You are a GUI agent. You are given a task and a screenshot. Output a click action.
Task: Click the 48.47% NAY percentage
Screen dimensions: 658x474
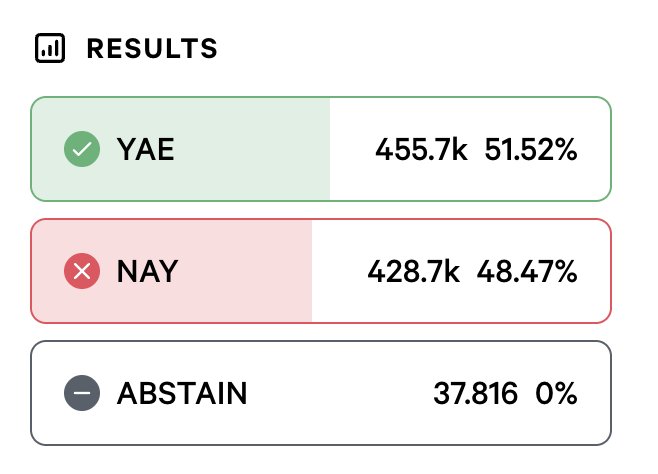(527, 271)
